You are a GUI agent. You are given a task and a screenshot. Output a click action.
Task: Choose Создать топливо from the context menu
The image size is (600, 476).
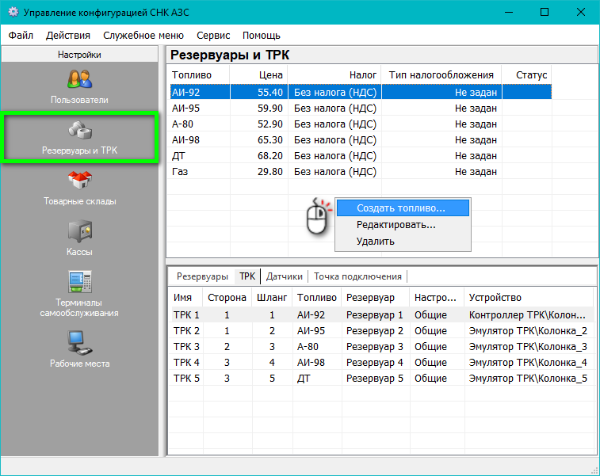(401, 208)
